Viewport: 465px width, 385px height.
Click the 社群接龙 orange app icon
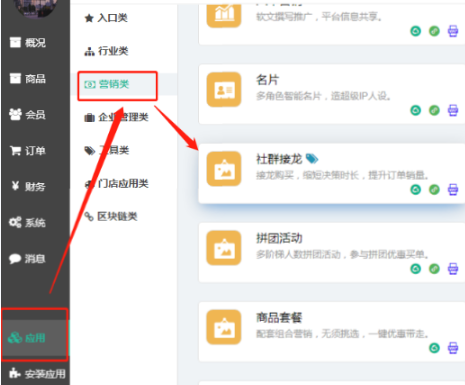pos(224,169)
